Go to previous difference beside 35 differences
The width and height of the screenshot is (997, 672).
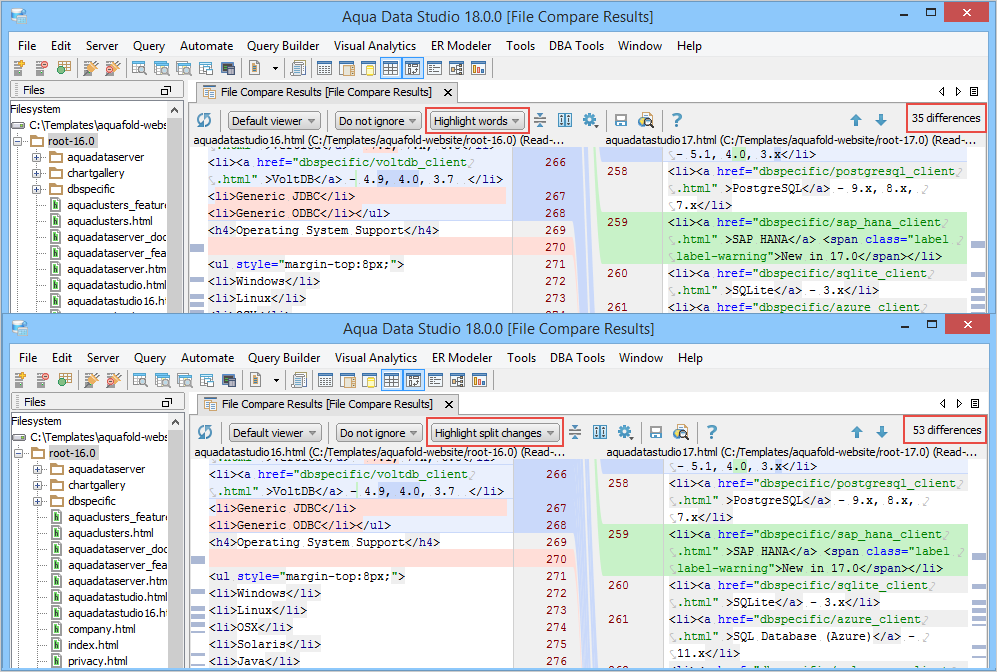coord(856,120)
